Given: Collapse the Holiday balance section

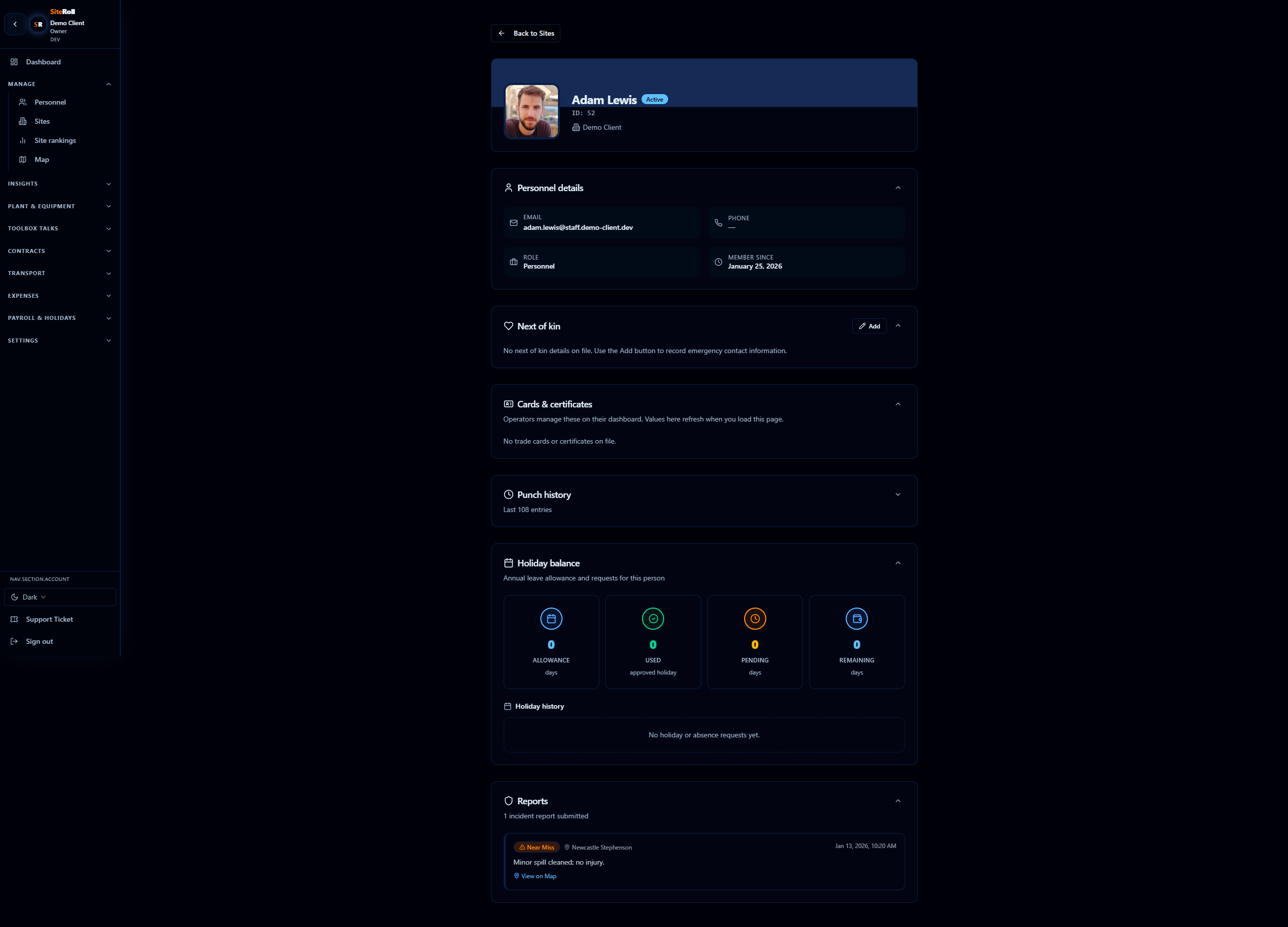Looking at the screenshot, I should click(x=898, y=563).
